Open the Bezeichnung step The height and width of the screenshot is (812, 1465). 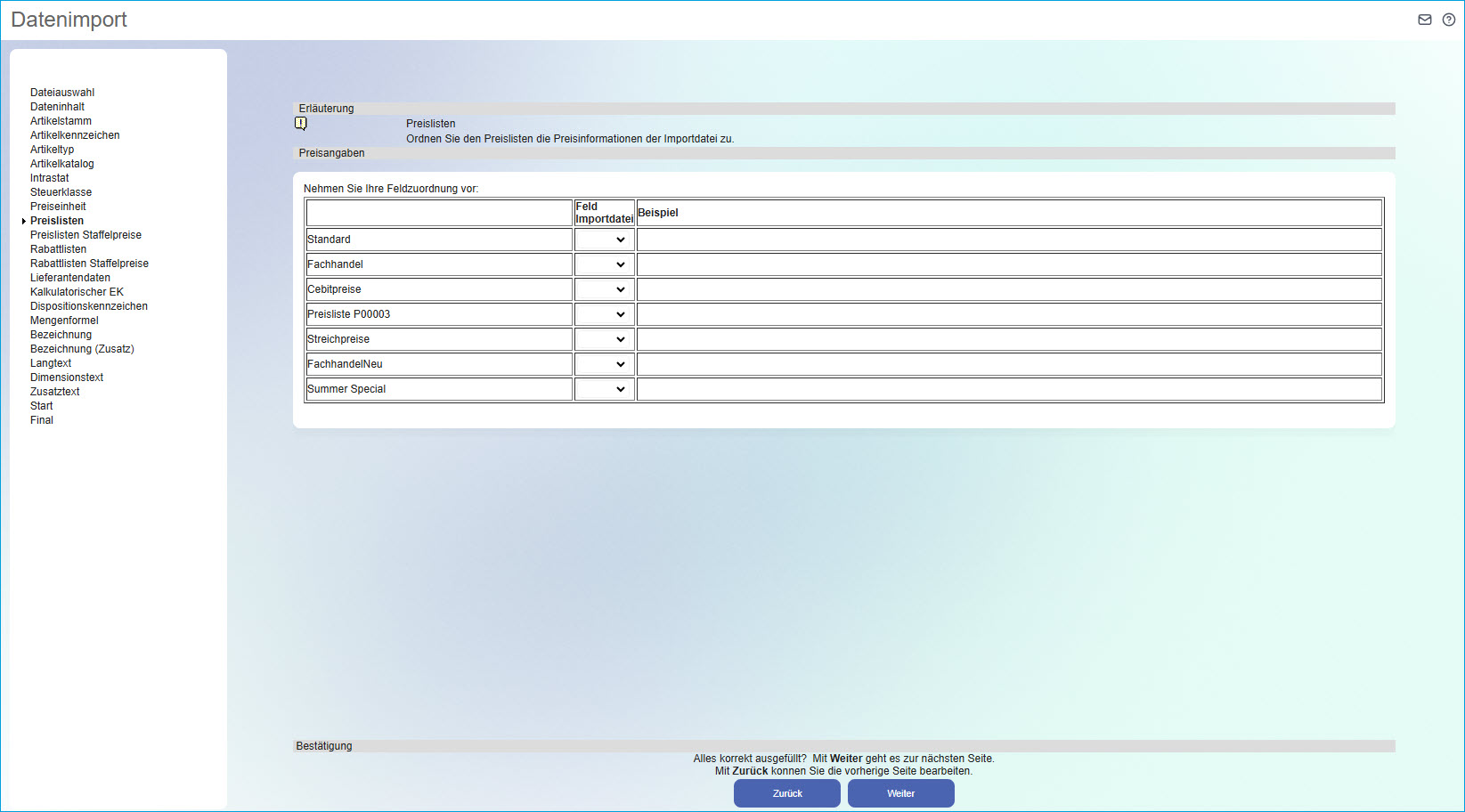61,335
